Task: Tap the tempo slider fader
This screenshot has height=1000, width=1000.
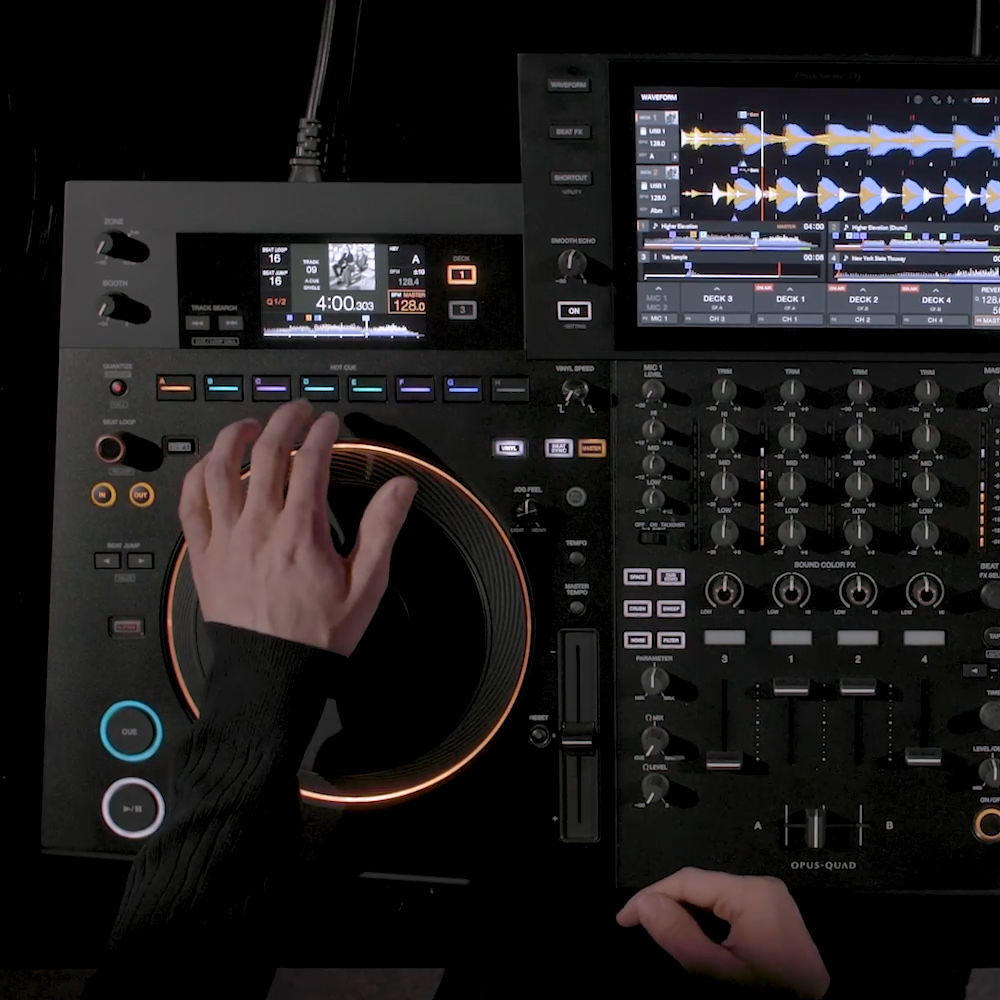Action: point(579,734)
